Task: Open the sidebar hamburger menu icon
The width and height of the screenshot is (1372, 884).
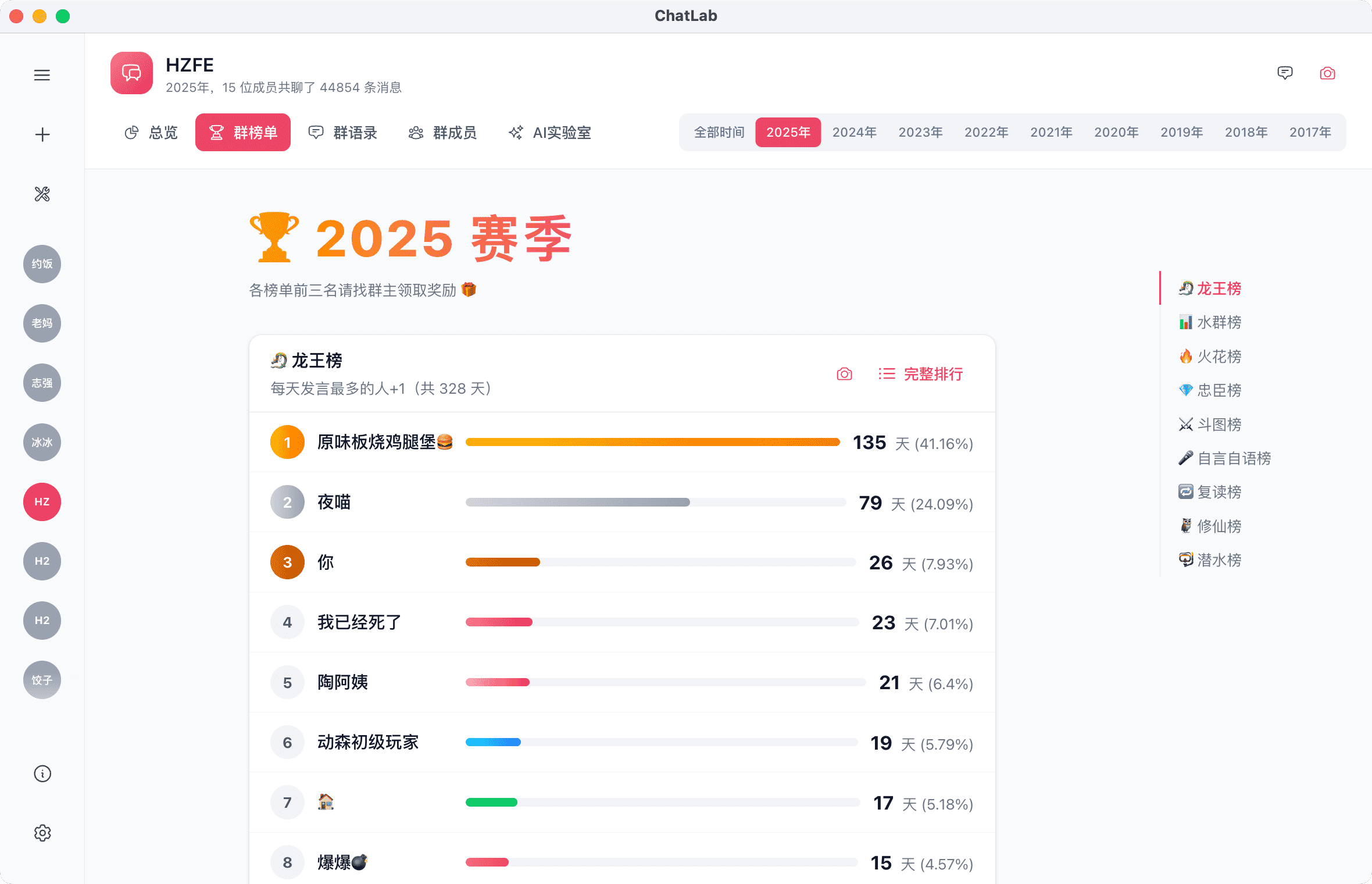Action: click(x=42, y=75)
